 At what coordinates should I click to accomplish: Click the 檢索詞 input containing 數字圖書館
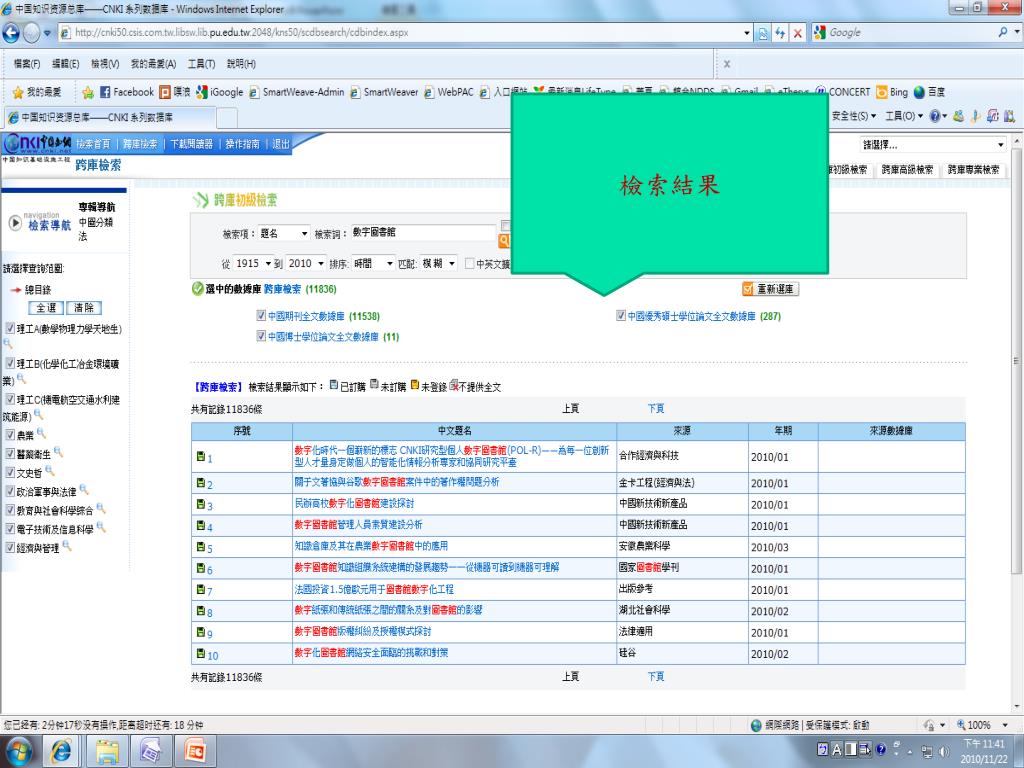click(423, 232)
